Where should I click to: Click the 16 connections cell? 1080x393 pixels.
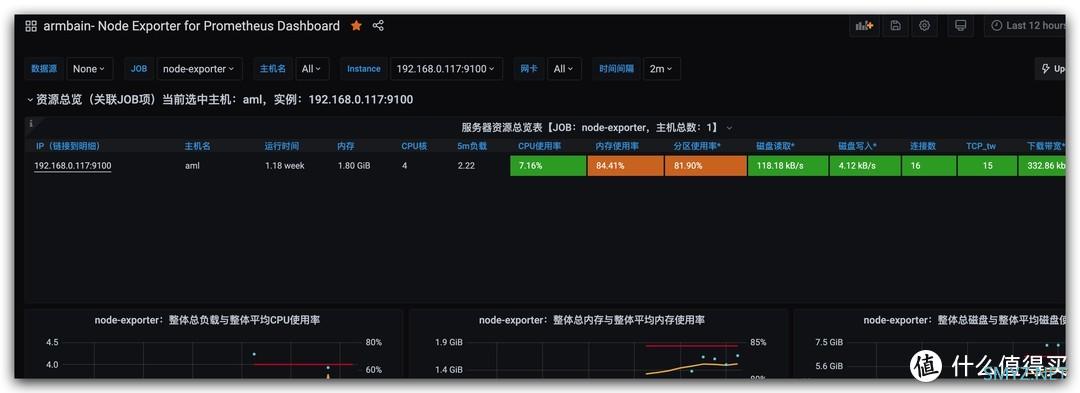pyautogui.click(x=928, y=166)
